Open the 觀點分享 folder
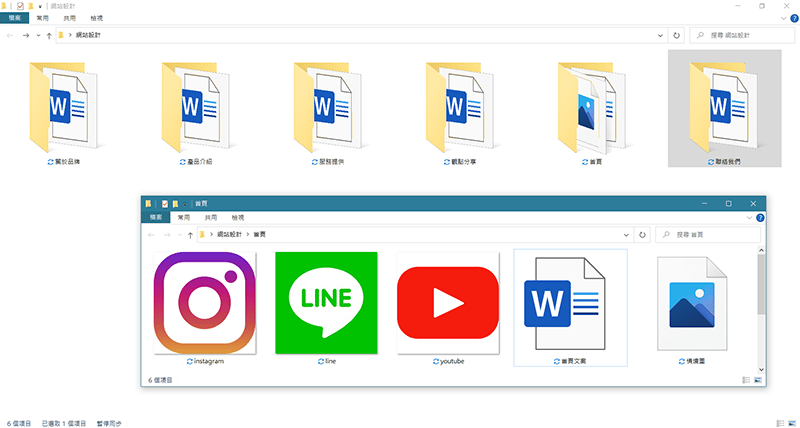 (458, 103)
